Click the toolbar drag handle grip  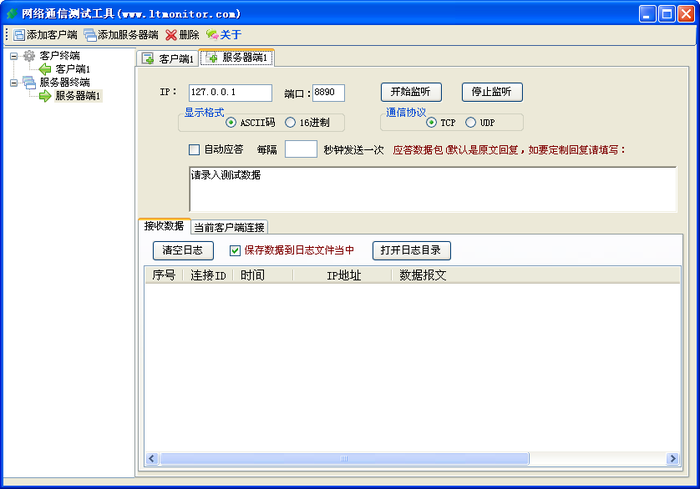7,35
